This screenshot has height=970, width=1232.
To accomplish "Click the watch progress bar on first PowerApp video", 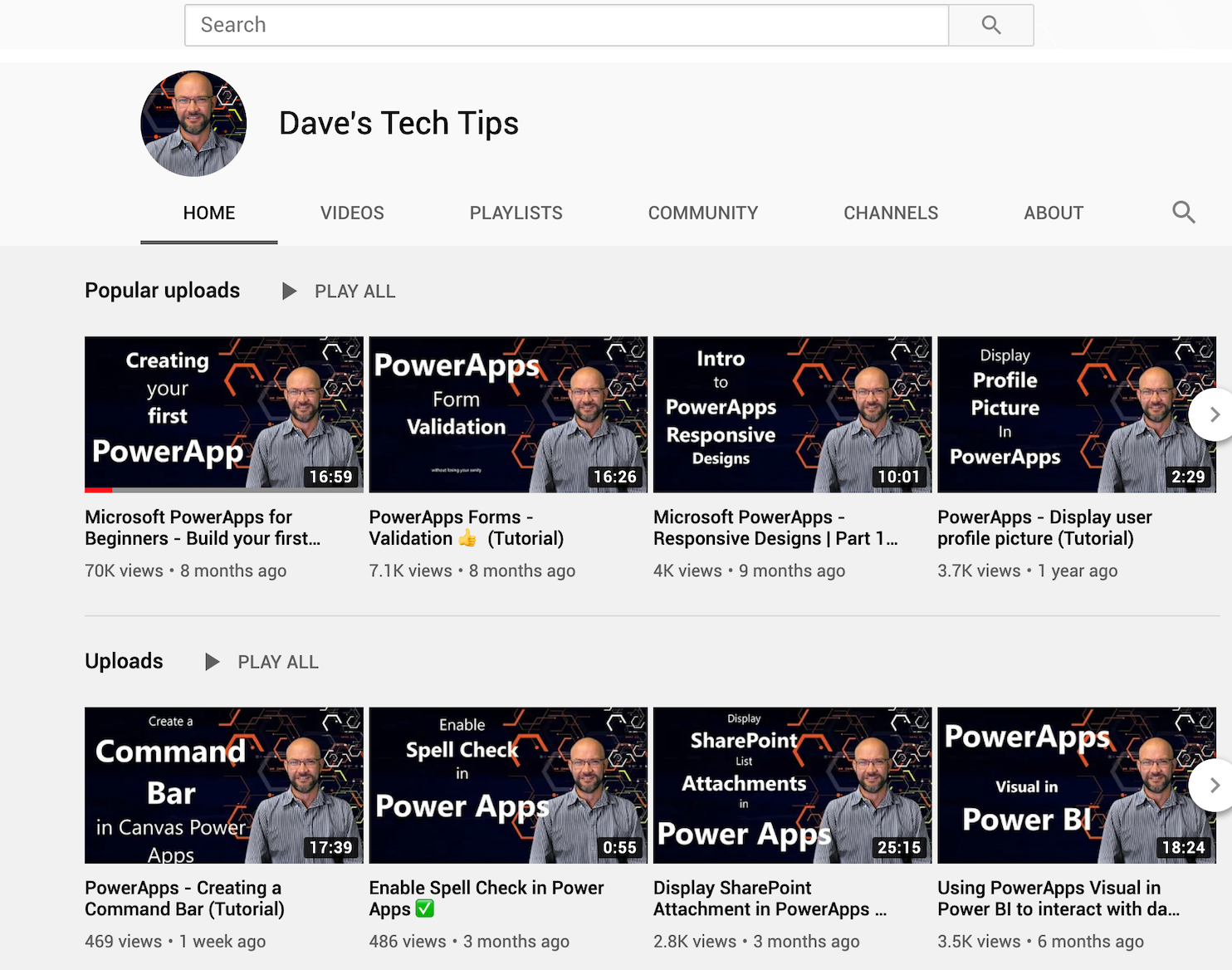I will pyautogui.click(x=224, y=490).
